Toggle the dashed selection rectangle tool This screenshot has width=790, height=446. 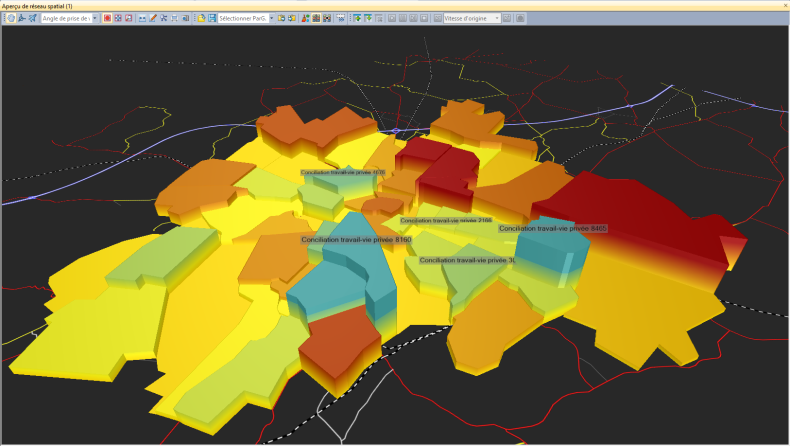pos(341,18)
